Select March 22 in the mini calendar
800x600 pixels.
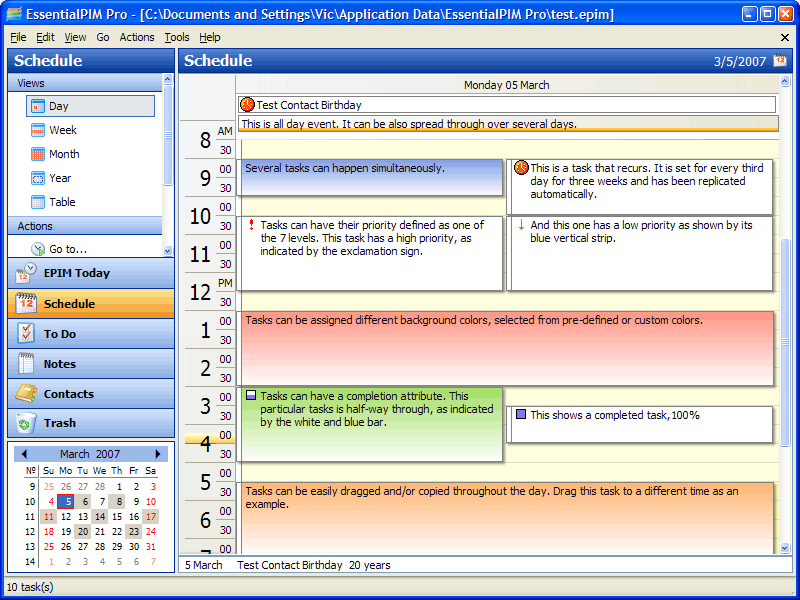(x=117, y=532)
